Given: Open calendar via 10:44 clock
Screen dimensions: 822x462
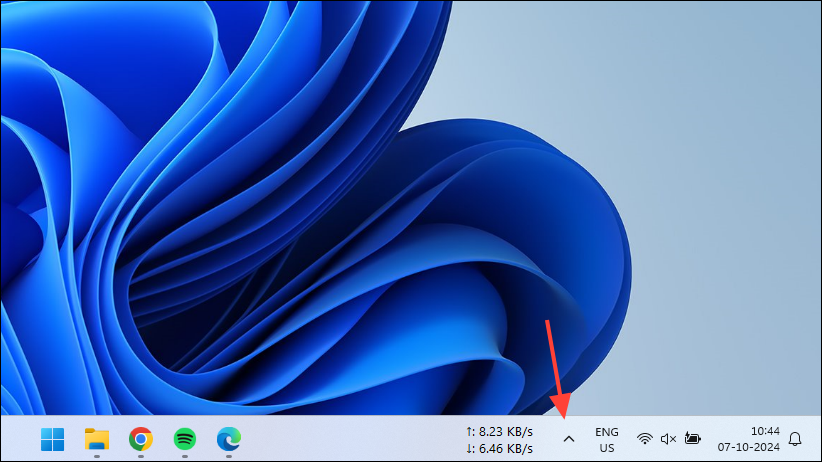Looking at the screenshot, I should pyautogui.click(x=765, y=431).
